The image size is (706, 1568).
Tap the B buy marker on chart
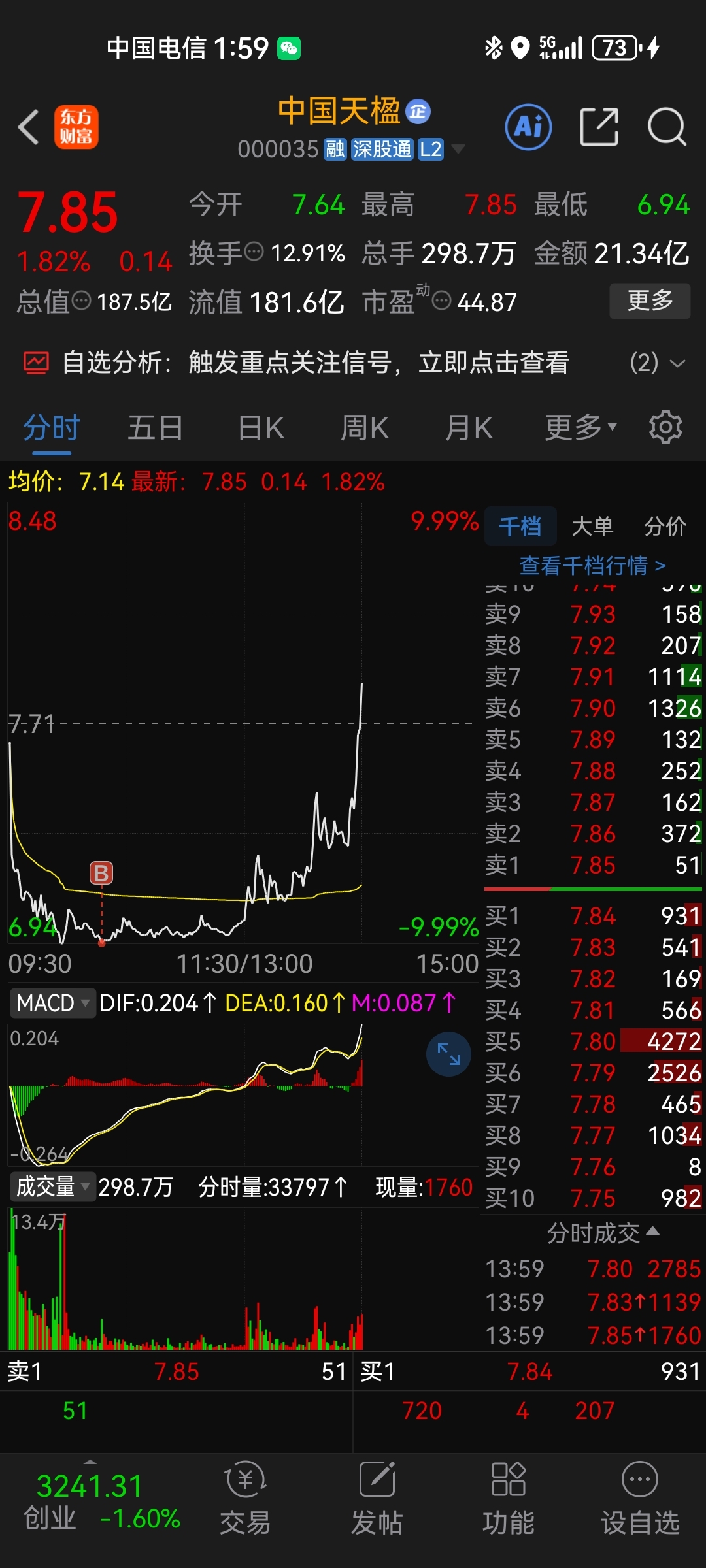point(101,873)
